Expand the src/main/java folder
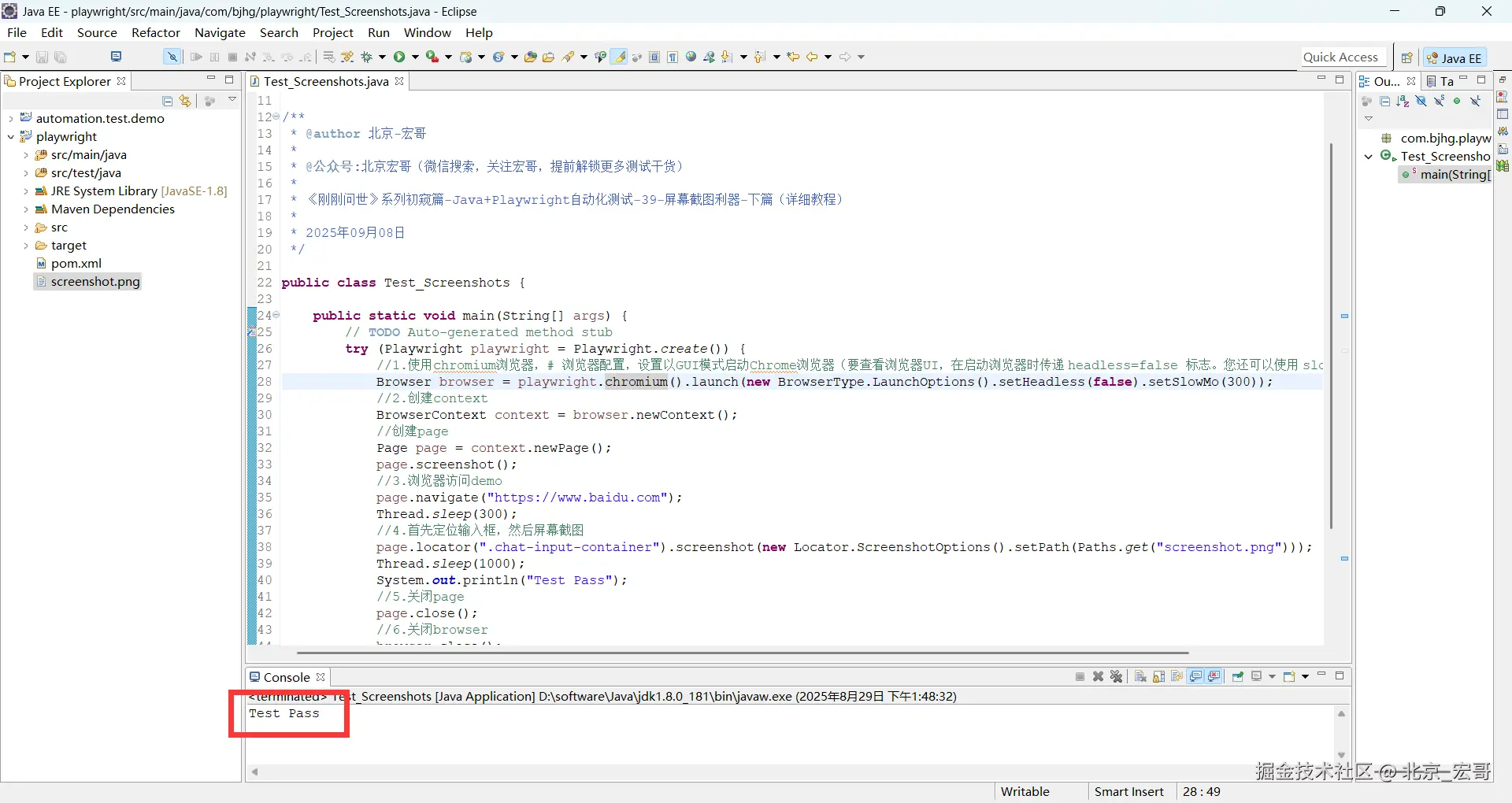1512x803 pixels. click(x=25, y=155)
